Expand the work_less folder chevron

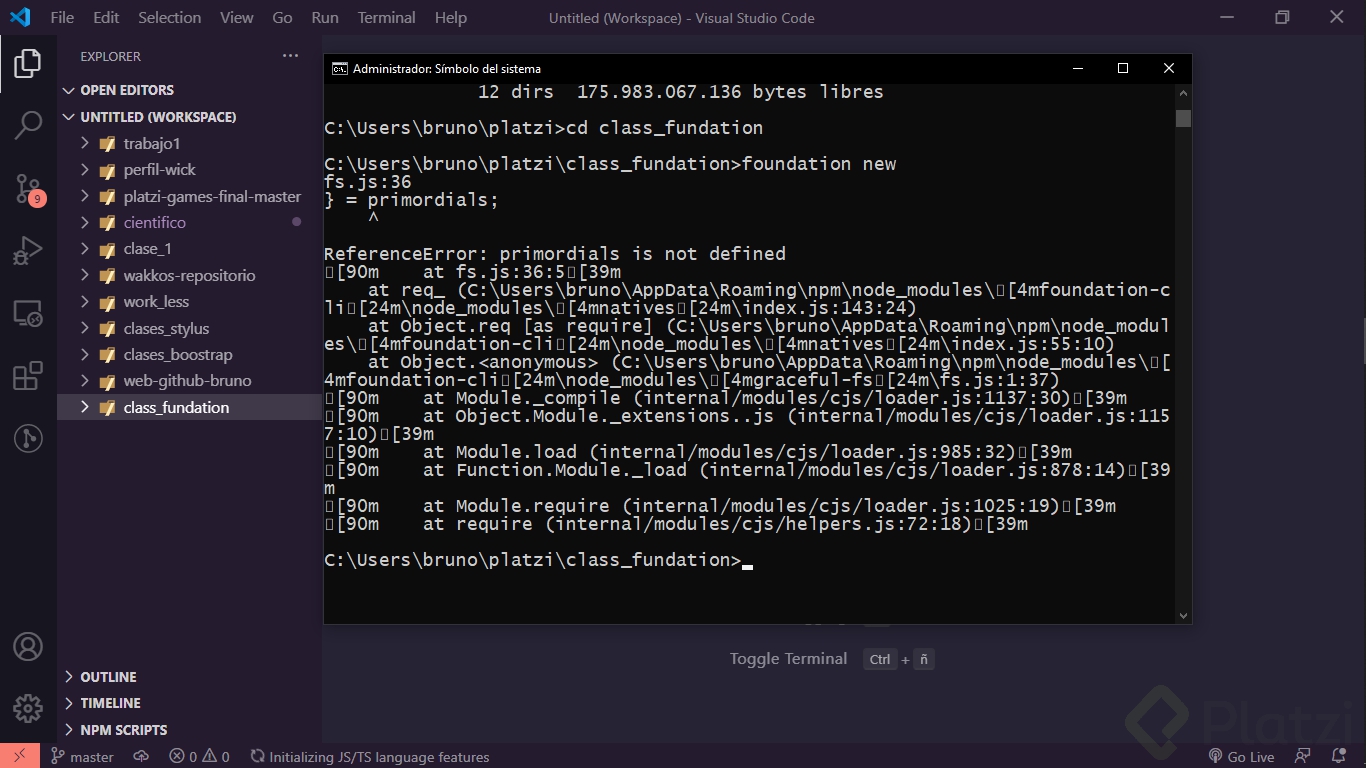point(85,302)
